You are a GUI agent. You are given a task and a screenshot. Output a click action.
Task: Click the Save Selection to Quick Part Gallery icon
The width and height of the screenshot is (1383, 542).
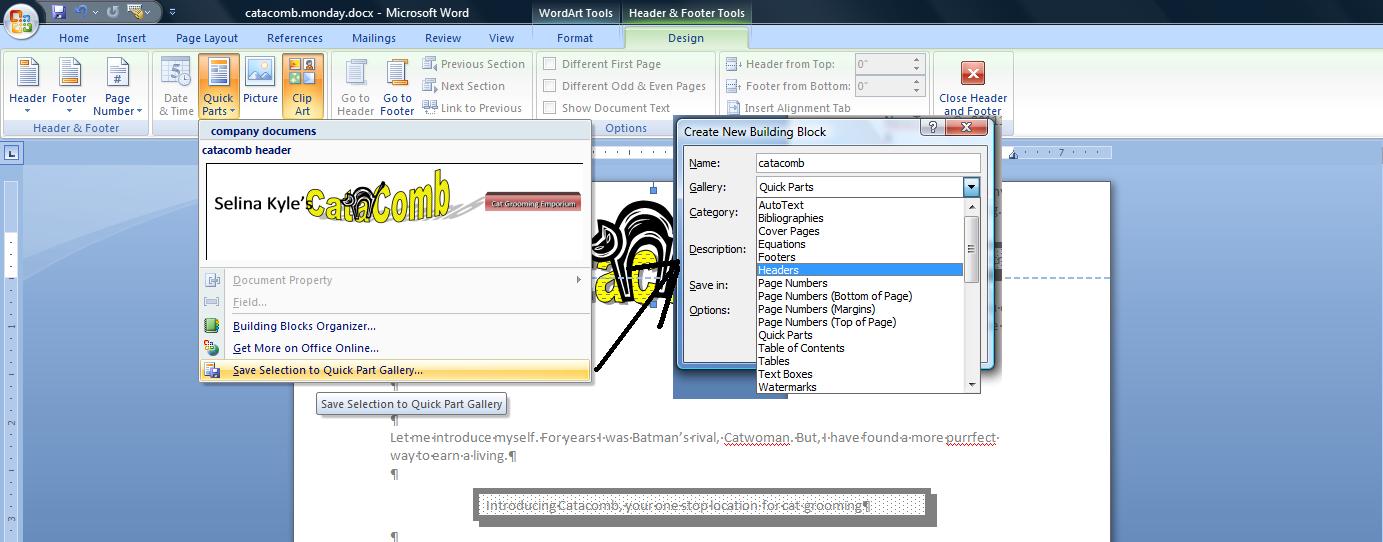(211, 370)
